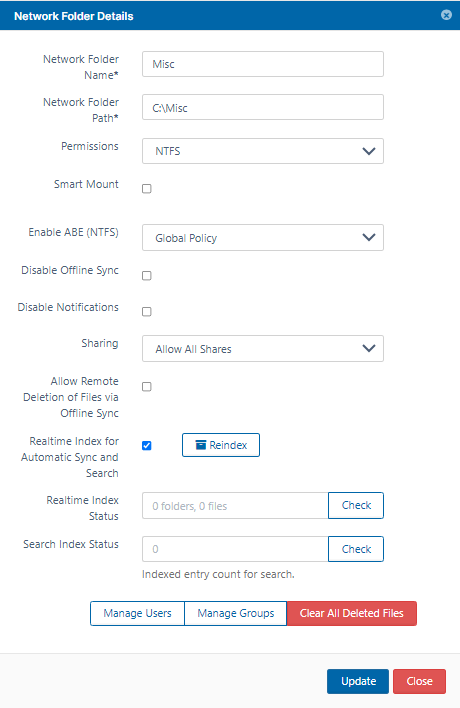Toggle Allow Remote Deletion of Files checkbox

tap(147, 387)
